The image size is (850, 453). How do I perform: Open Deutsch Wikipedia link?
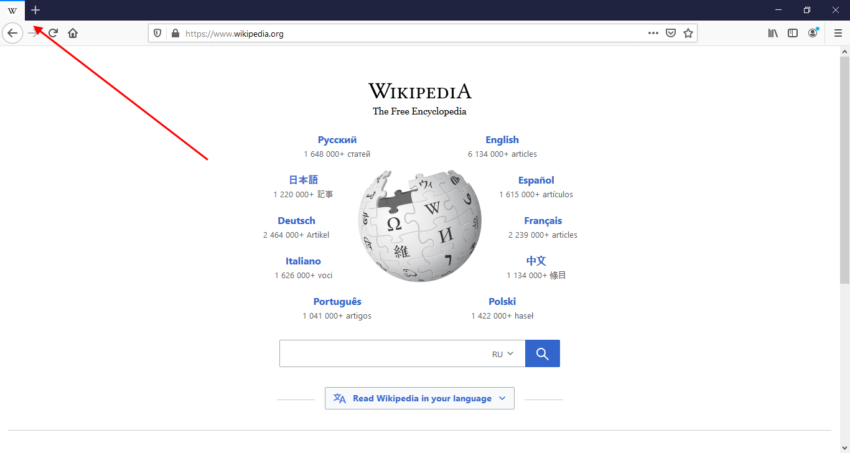coord(297,221)
